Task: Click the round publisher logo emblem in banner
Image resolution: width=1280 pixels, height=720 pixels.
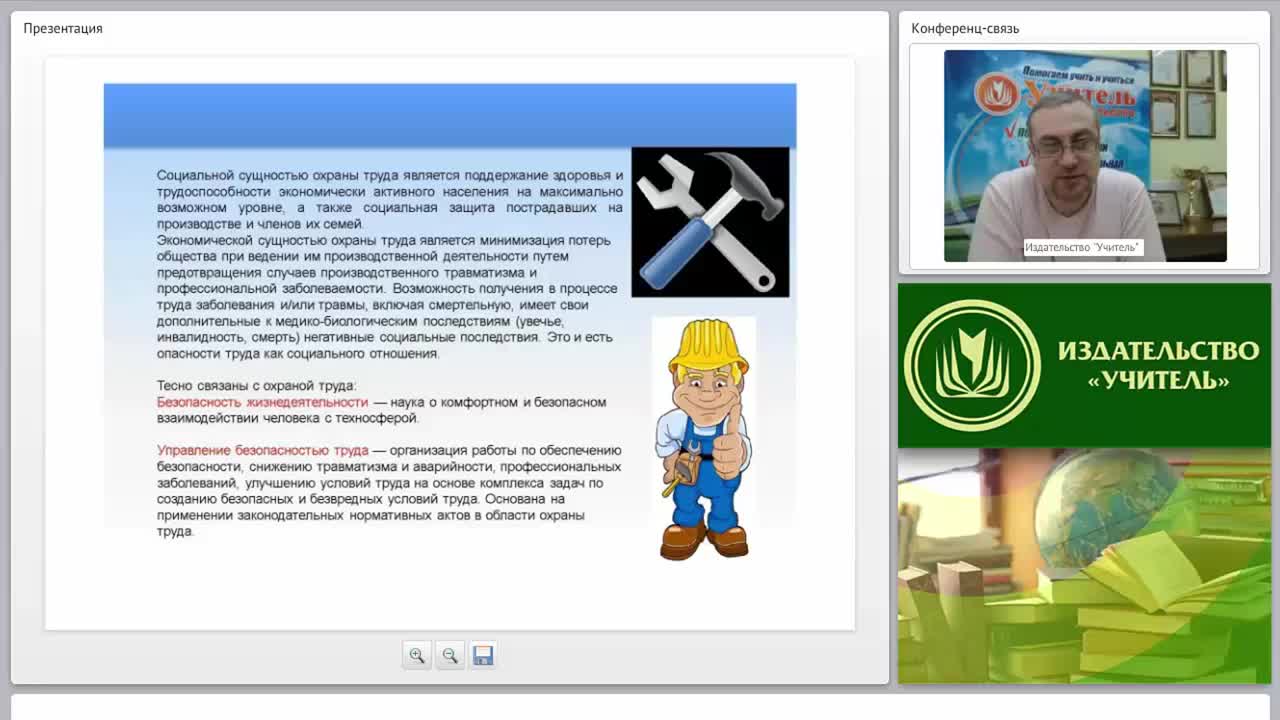Action: [972, 365]
